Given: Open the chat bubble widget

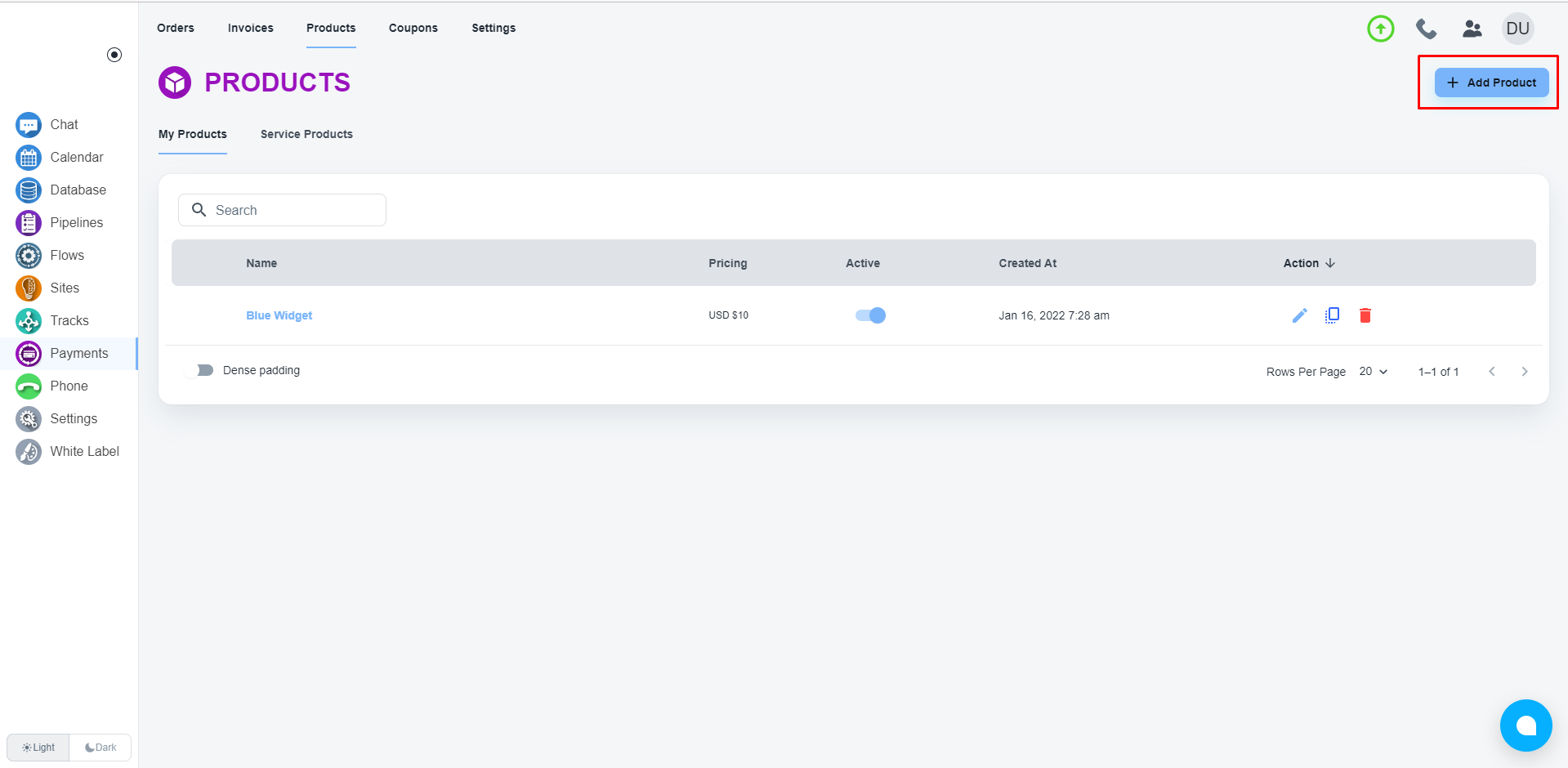Looking at the screenshot, I should point(1526,726).
